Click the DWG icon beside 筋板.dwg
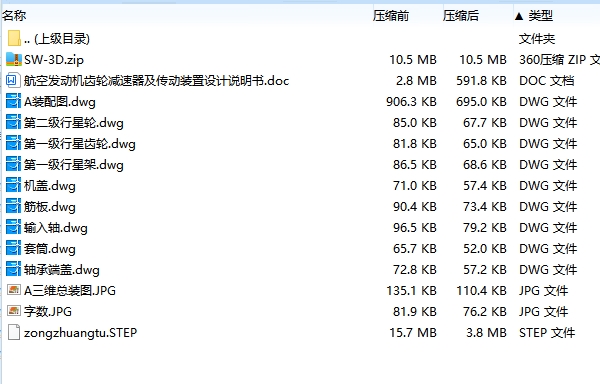 pos(13,207)
